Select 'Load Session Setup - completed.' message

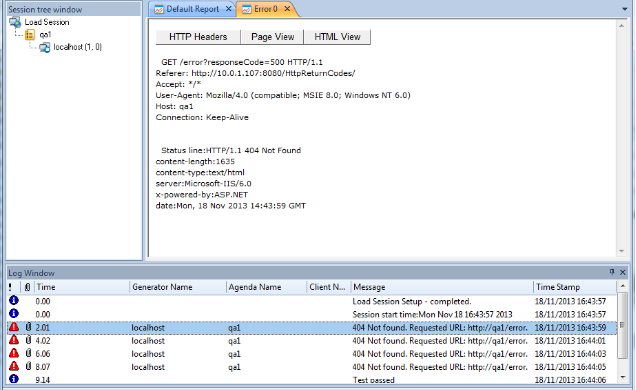(x=412, y=302)
